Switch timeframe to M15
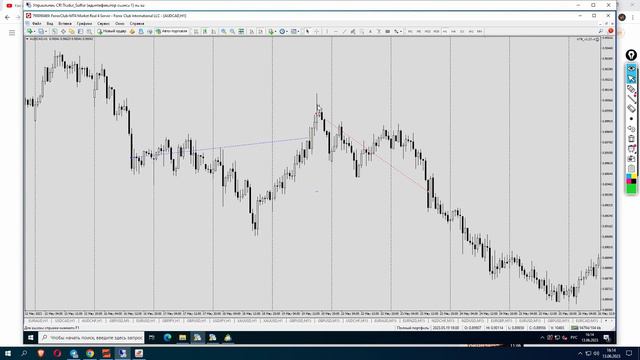The width and height of the screenshot is (640, 360). tap(427, 31)
